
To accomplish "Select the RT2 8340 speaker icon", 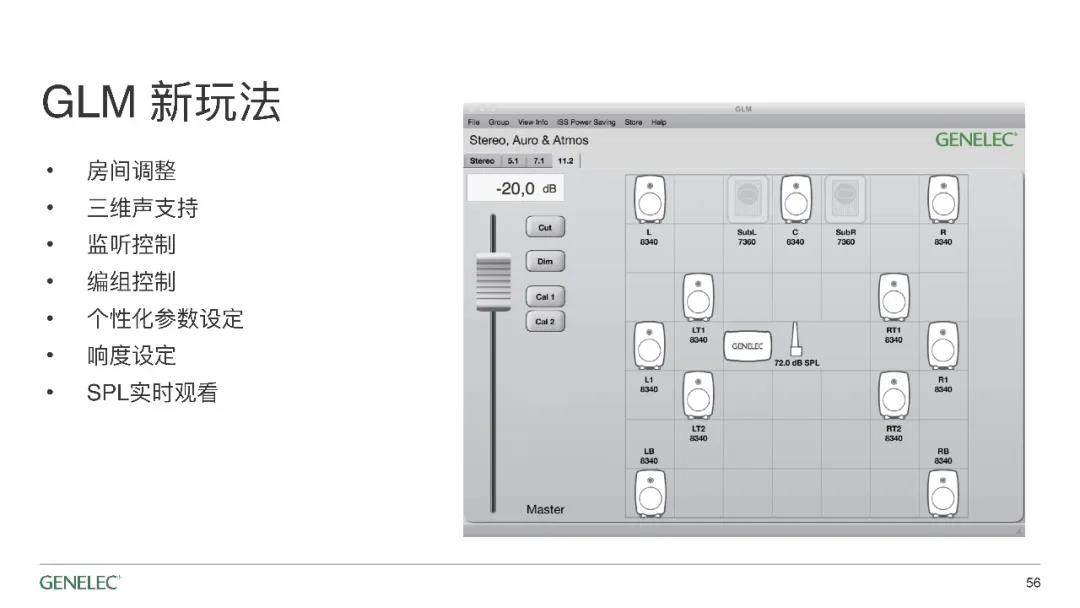I will click(x=894, y=395).
